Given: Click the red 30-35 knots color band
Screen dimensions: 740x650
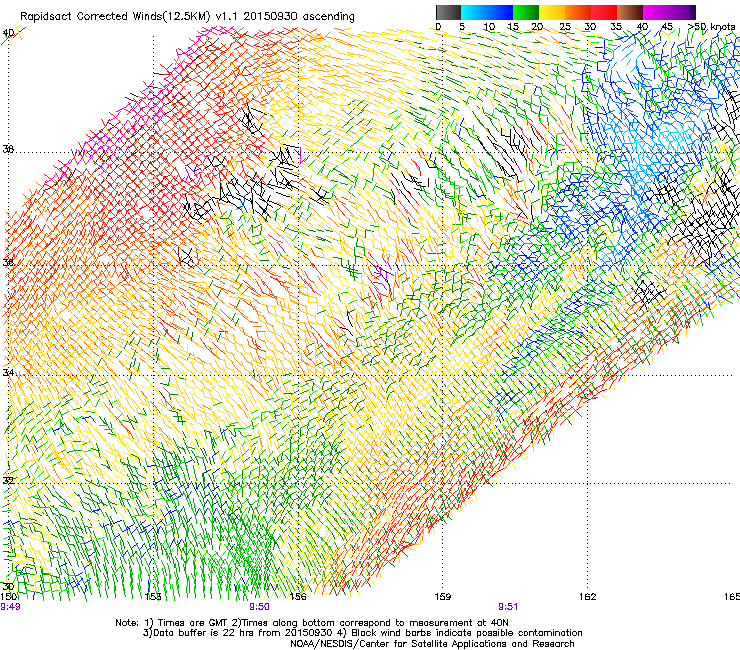Looking at the screenshot, I should pyautogui.click(x=604, y=12).
